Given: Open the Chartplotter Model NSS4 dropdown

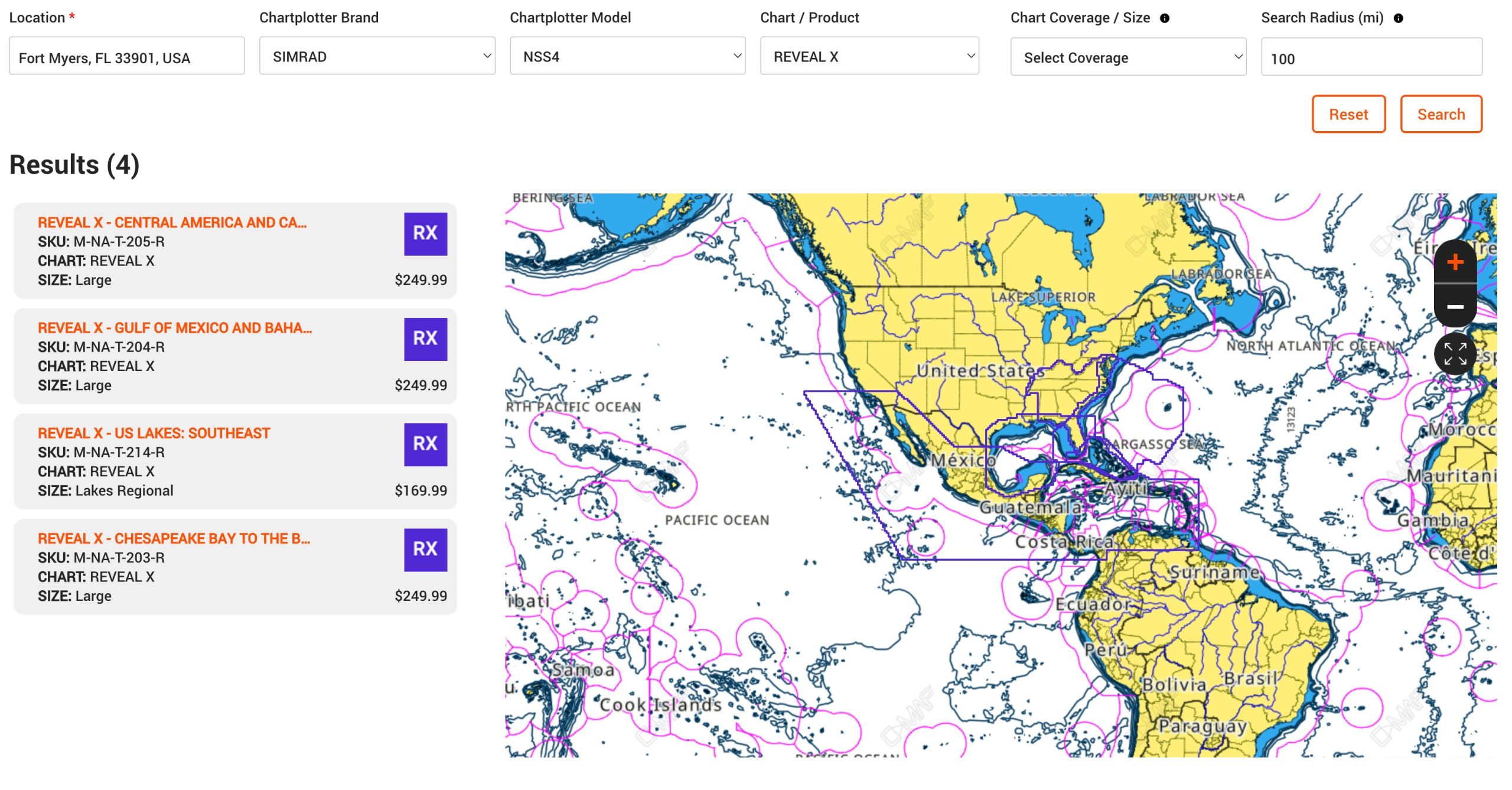Looking at the screenshot, I should click(627, 57).
